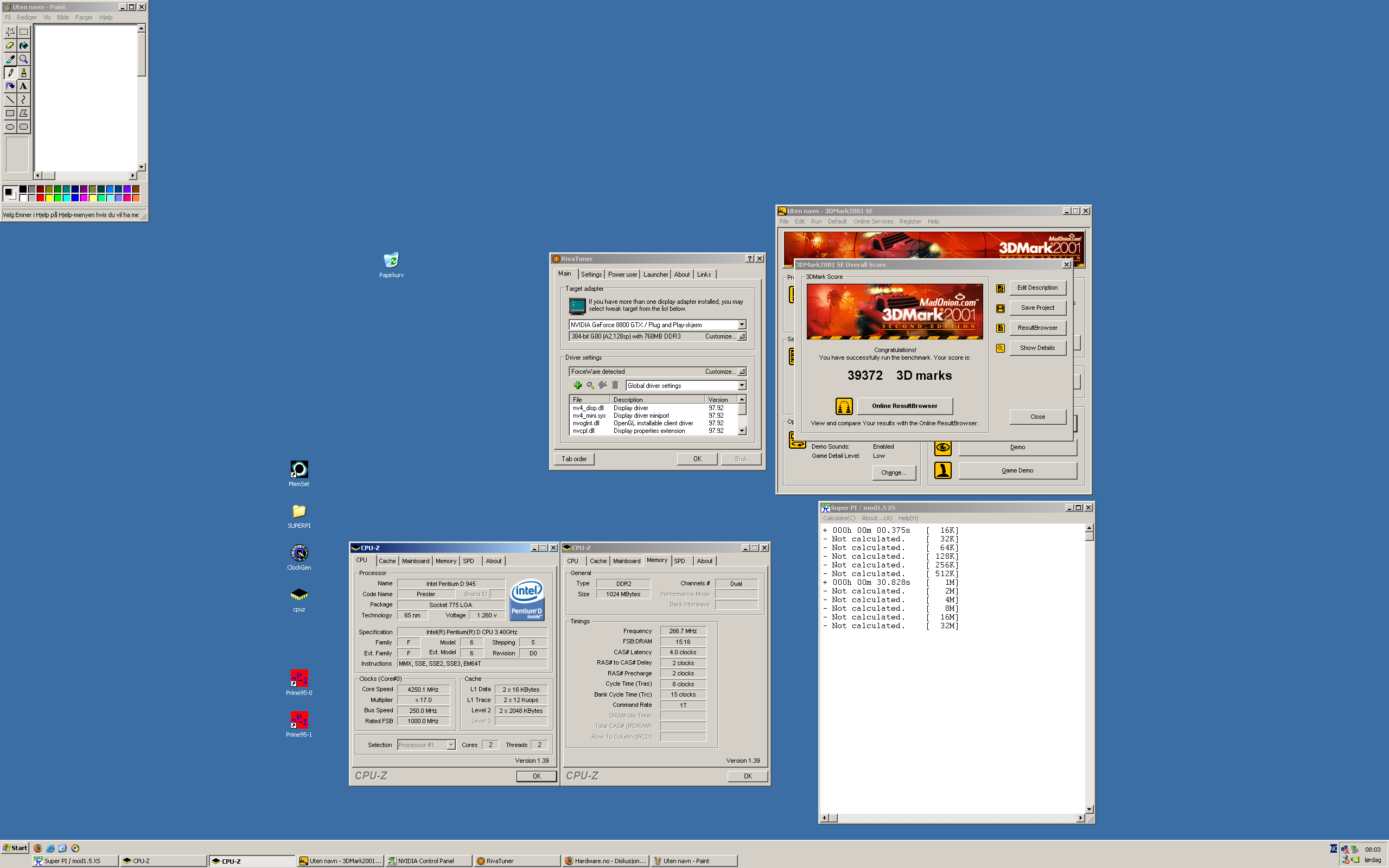Open the Farger menu in Paint
This screenshot has height=868, width=1389.
click(84, 17)
